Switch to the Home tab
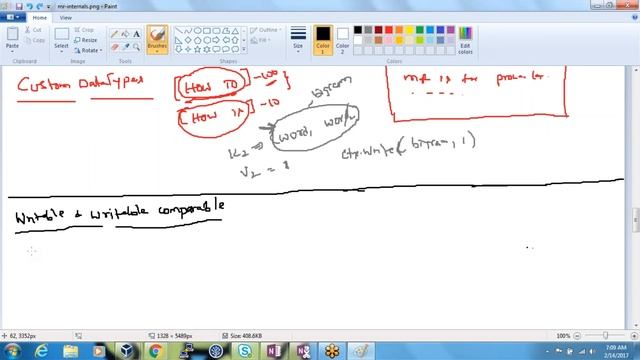640x360 pixels. tap(40, 18)
